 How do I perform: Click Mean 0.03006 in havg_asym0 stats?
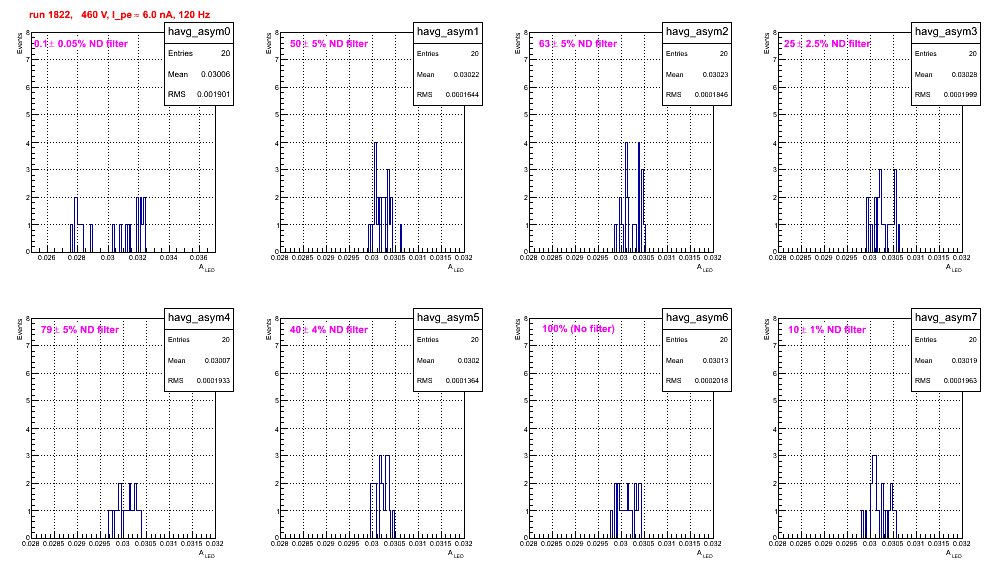199,74
